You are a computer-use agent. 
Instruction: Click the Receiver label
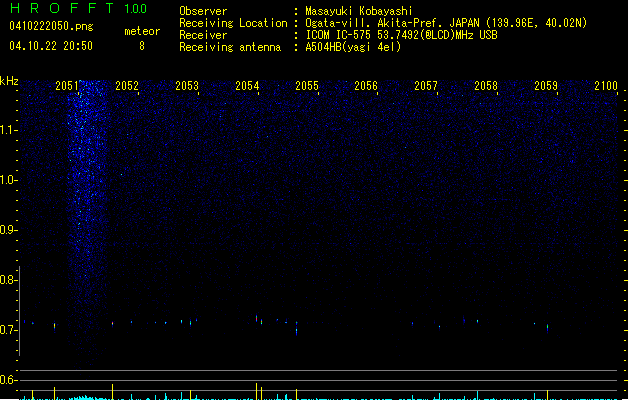(203, 35)
